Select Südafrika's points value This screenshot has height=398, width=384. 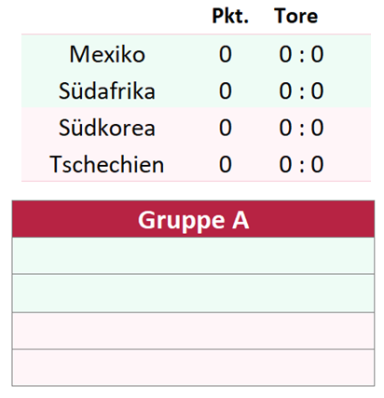225,91
